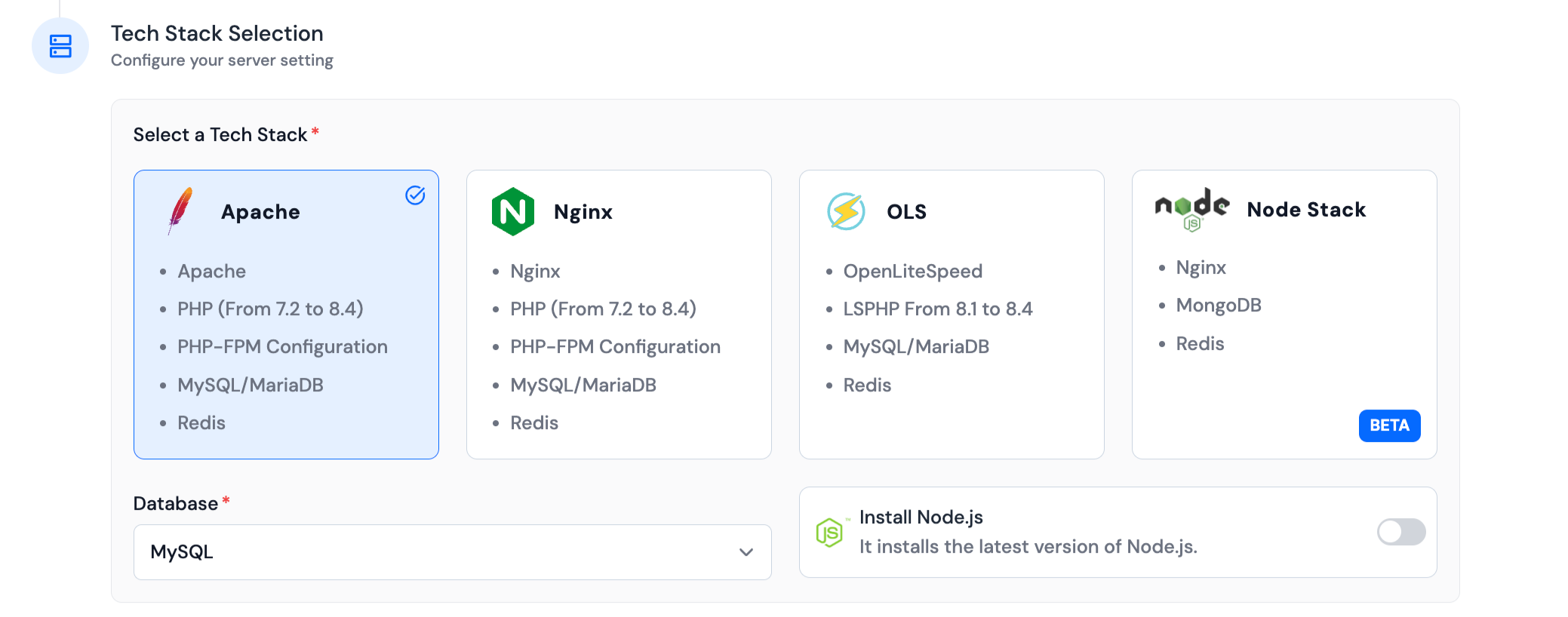Click OpenLiteSpeed item in OLS card

(912, 272)
